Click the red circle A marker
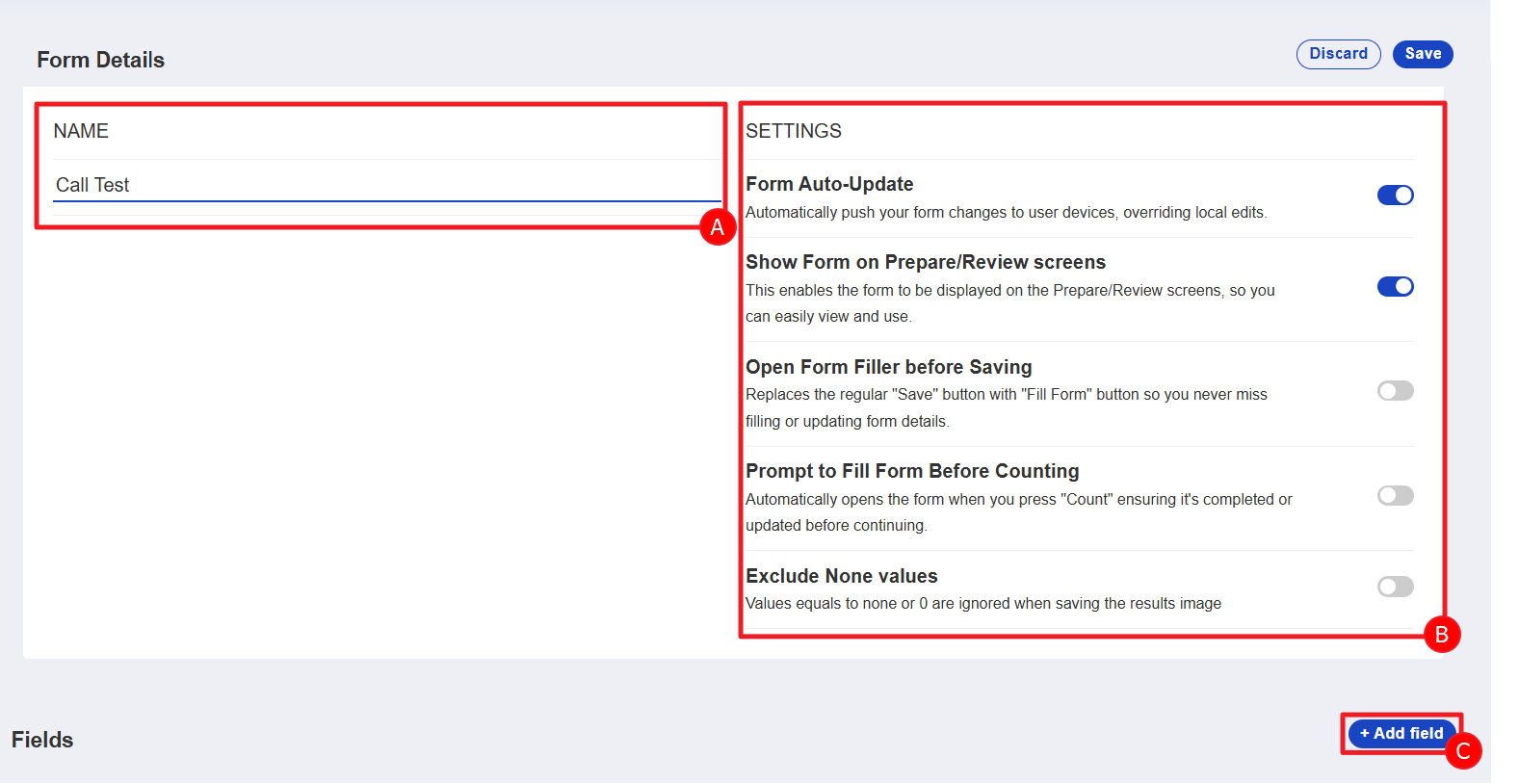Viewport: 1519px width, 784px height. coord(717,227)
